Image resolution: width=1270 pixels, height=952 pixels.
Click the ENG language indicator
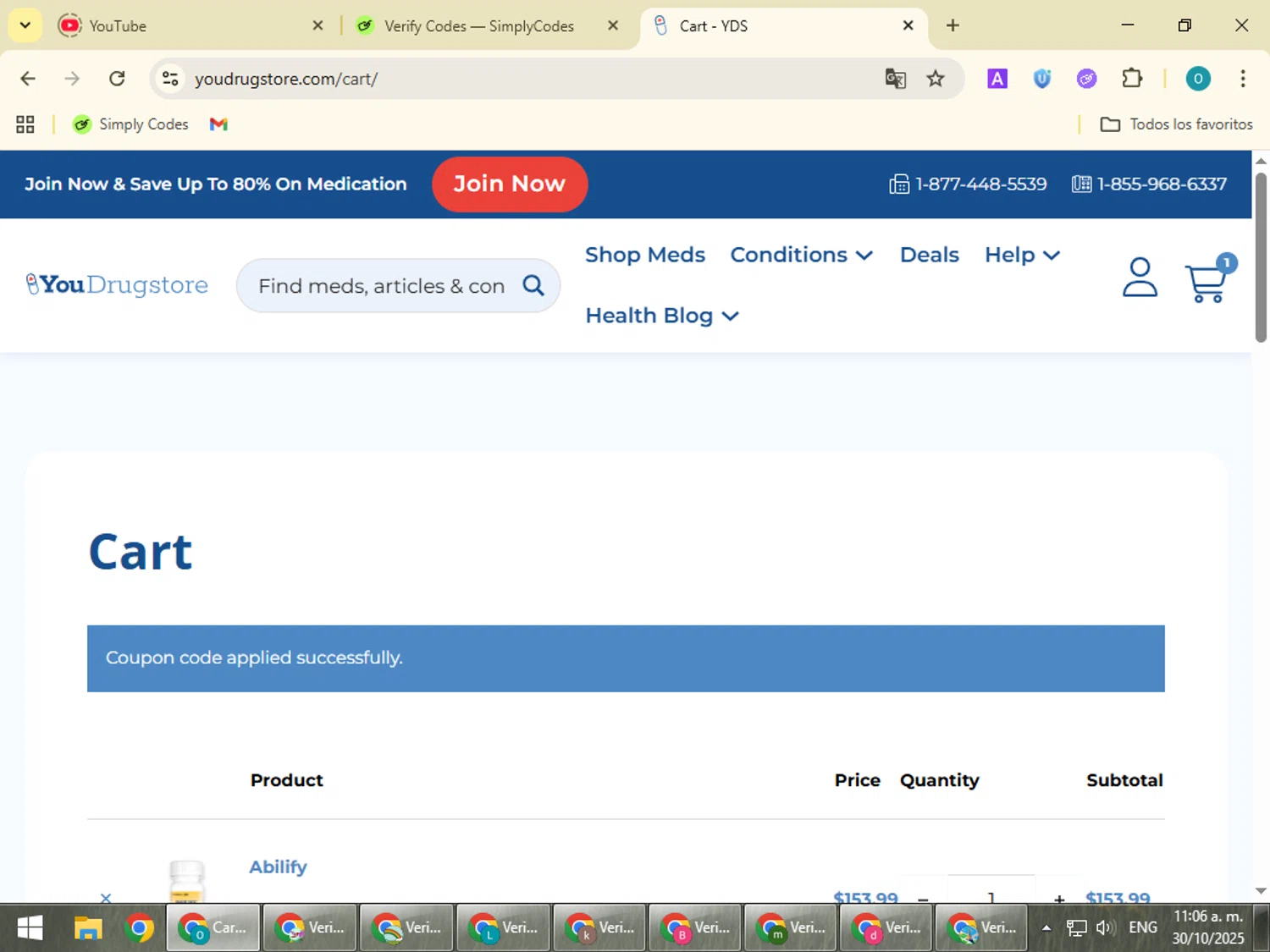coord(1142,927)
